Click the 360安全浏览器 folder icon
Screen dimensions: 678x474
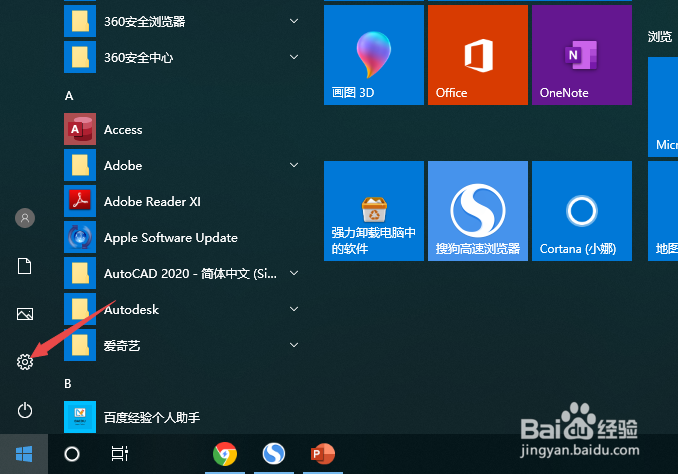tap(80, 21)
